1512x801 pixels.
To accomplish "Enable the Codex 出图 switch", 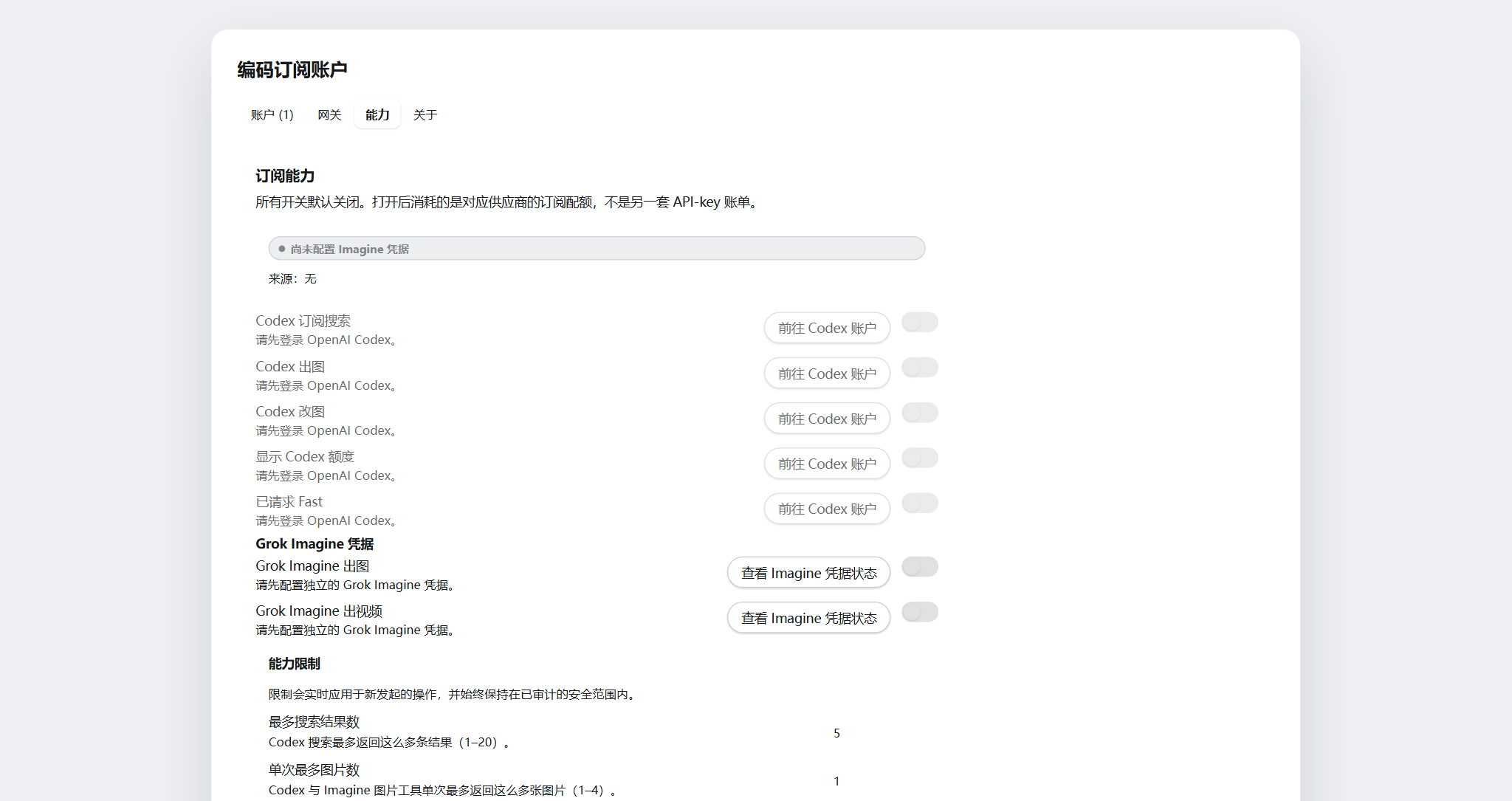I will [x=920, y=368].
